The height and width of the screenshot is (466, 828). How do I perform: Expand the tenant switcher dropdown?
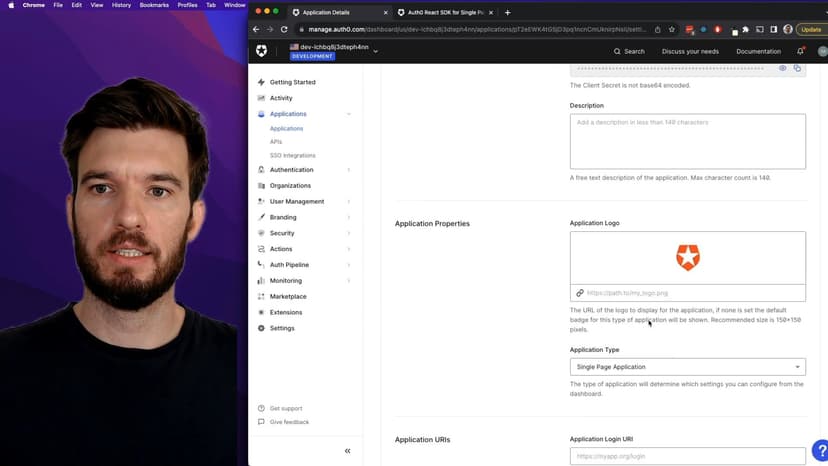375,50
